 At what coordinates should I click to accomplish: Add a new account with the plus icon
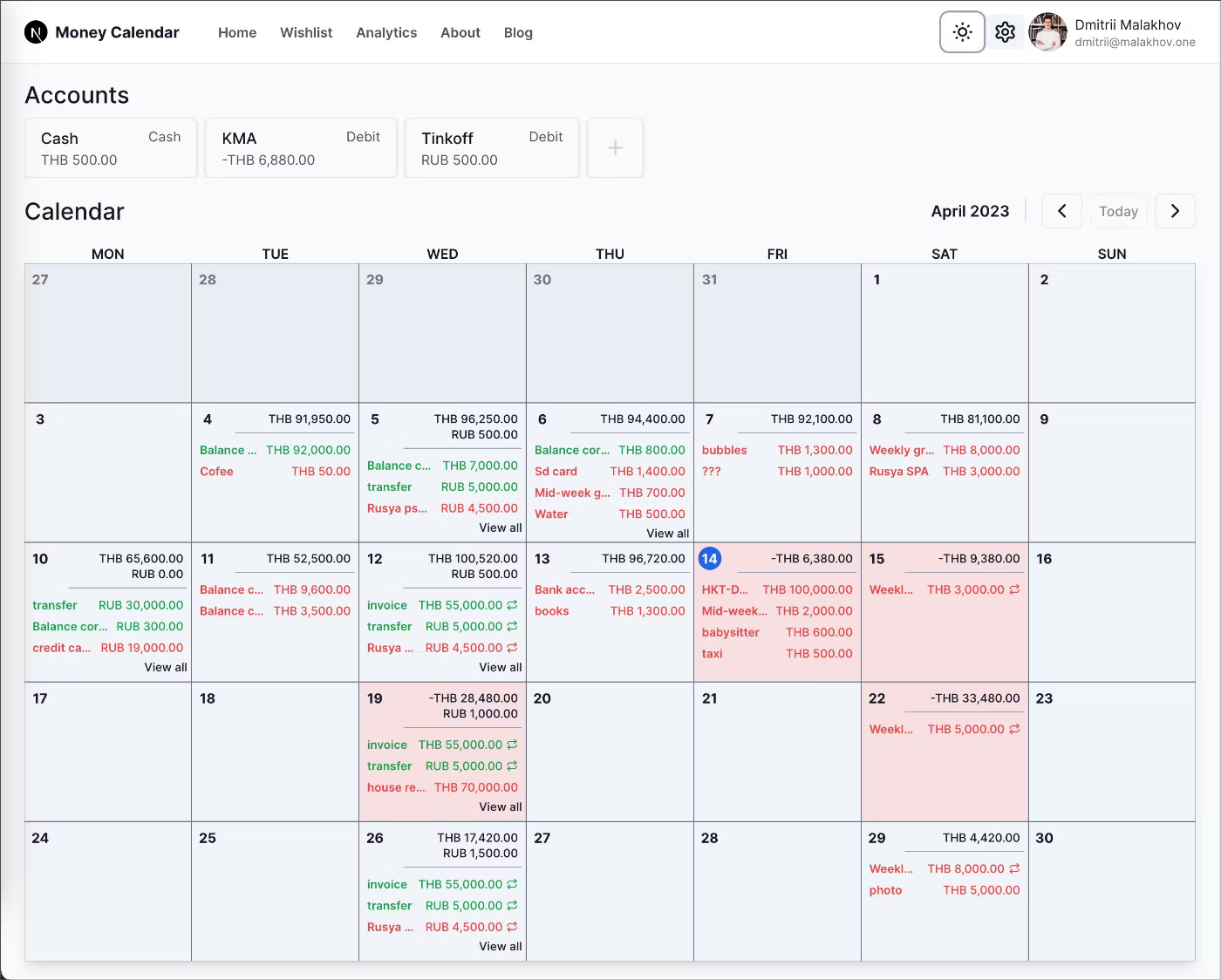(615, 147)
